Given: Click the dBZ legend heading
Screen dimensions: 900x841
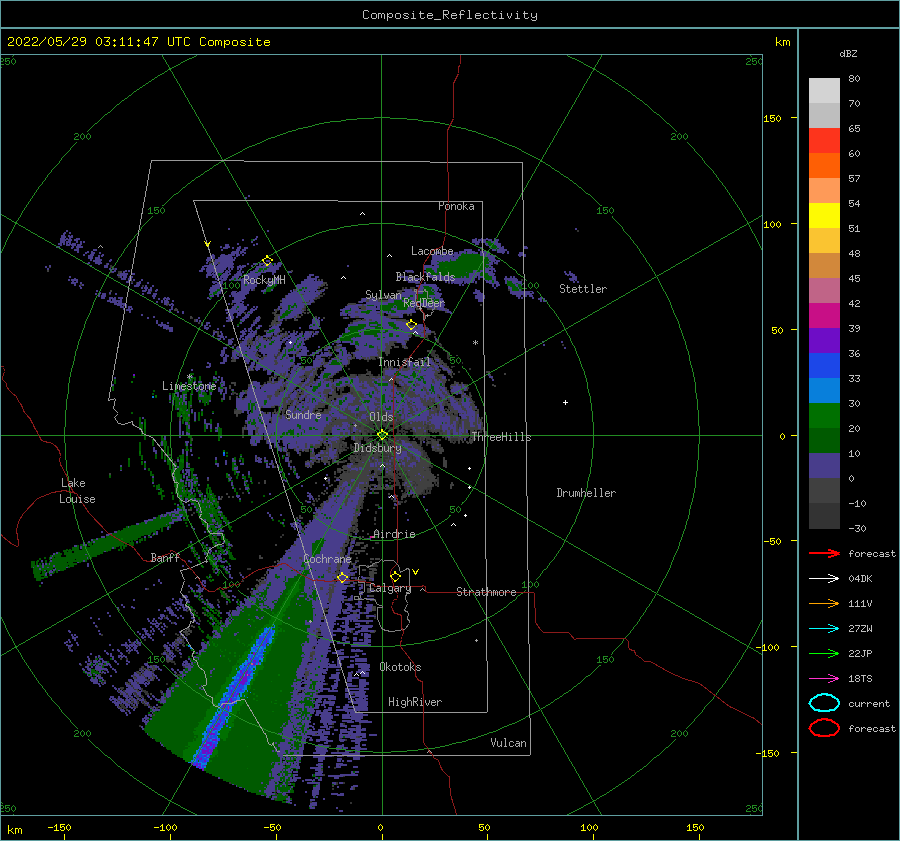Looking at the screenshot, I should click(848, 53).
